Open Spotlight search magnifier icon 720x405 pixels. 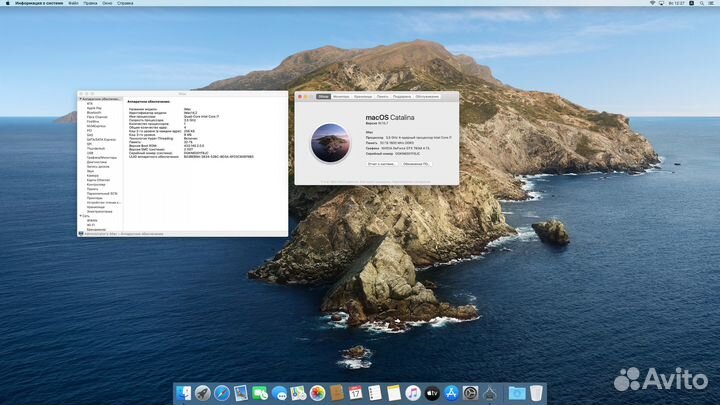click(x=702, y=3)
